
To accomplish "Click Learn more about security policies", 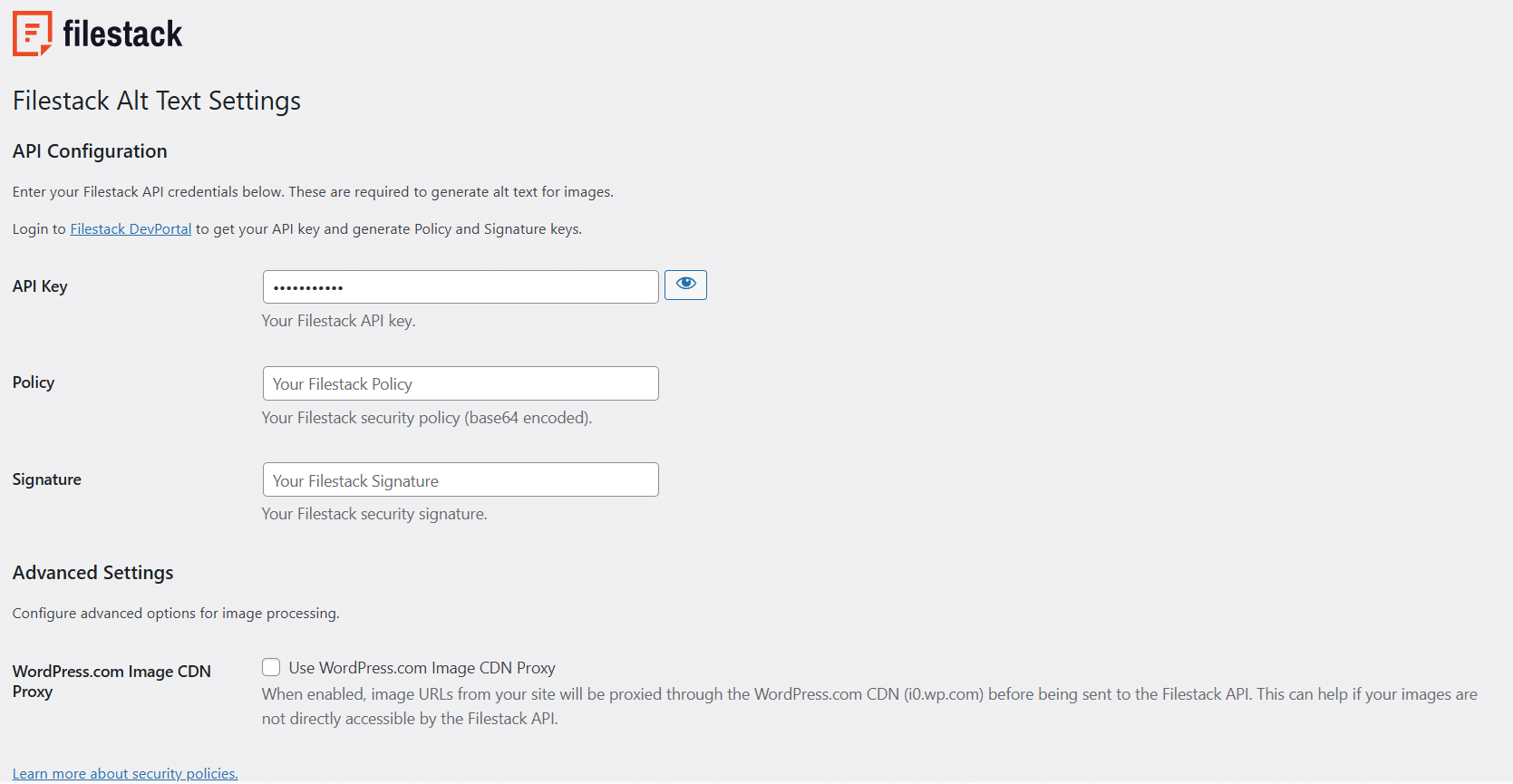I will click(124, 773).
